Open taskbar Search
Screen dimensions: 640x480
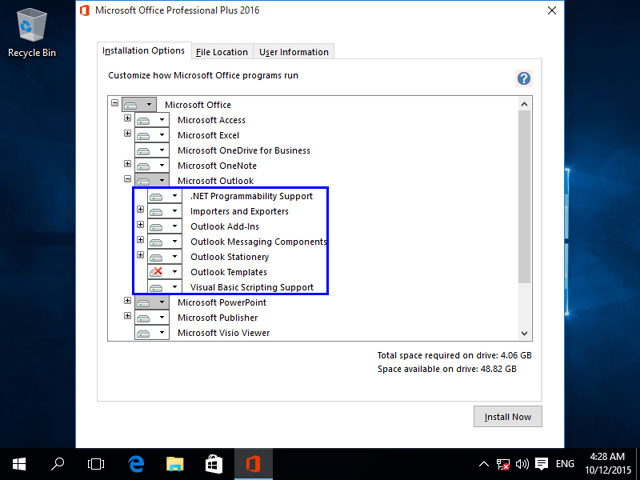coord(57,464)
